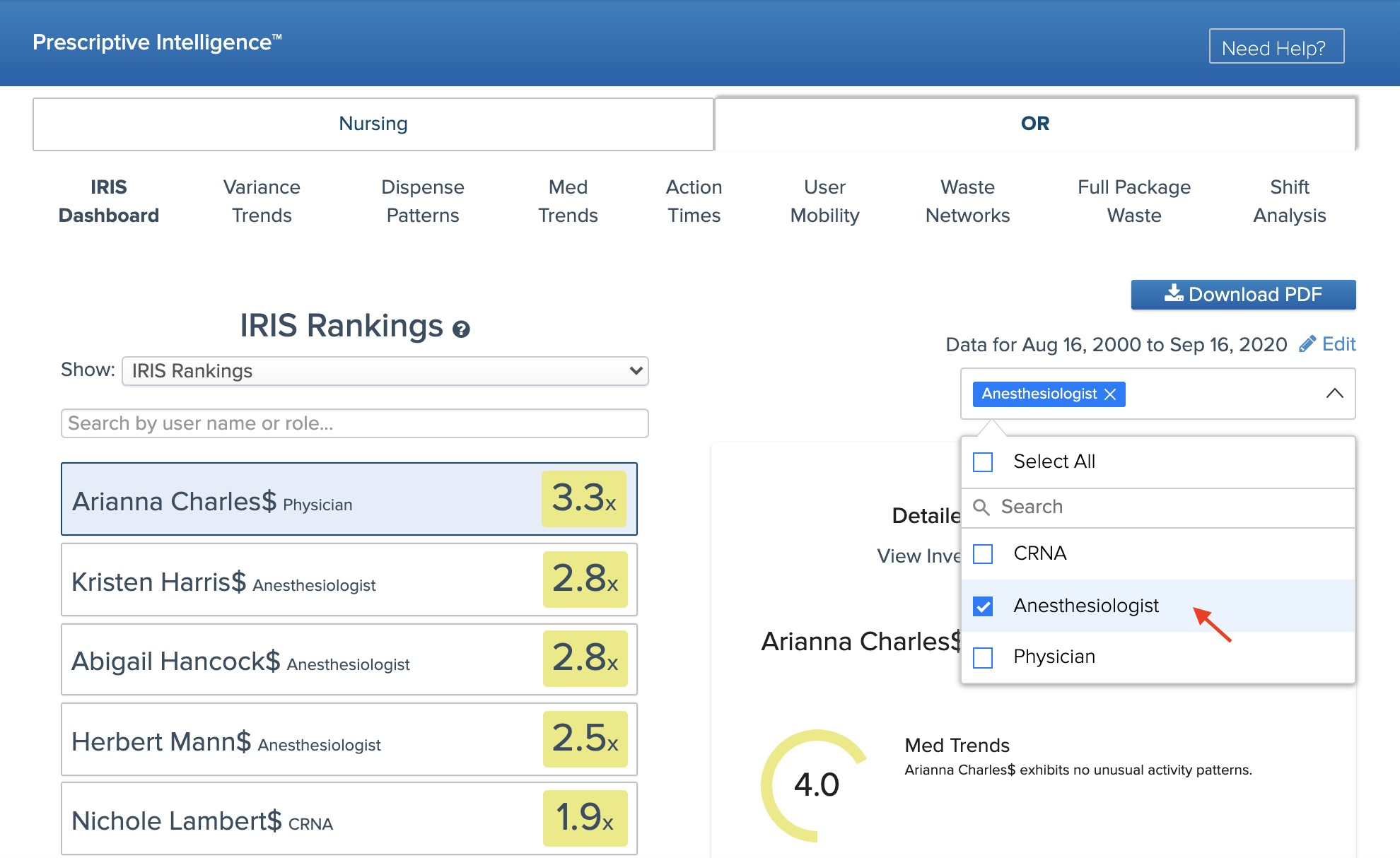Collapse the role filter with the chevron arrow
1400x858 pixels.
[x=1334, y=394]
